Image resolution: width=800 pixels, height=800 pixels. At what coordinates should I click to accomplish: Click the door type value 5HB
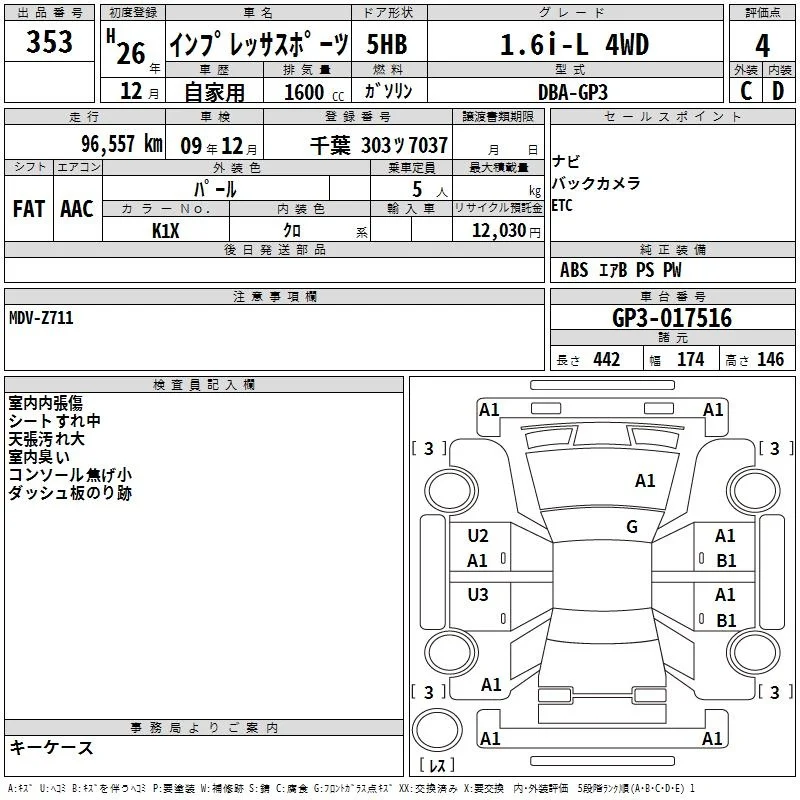tap(387, 44)
